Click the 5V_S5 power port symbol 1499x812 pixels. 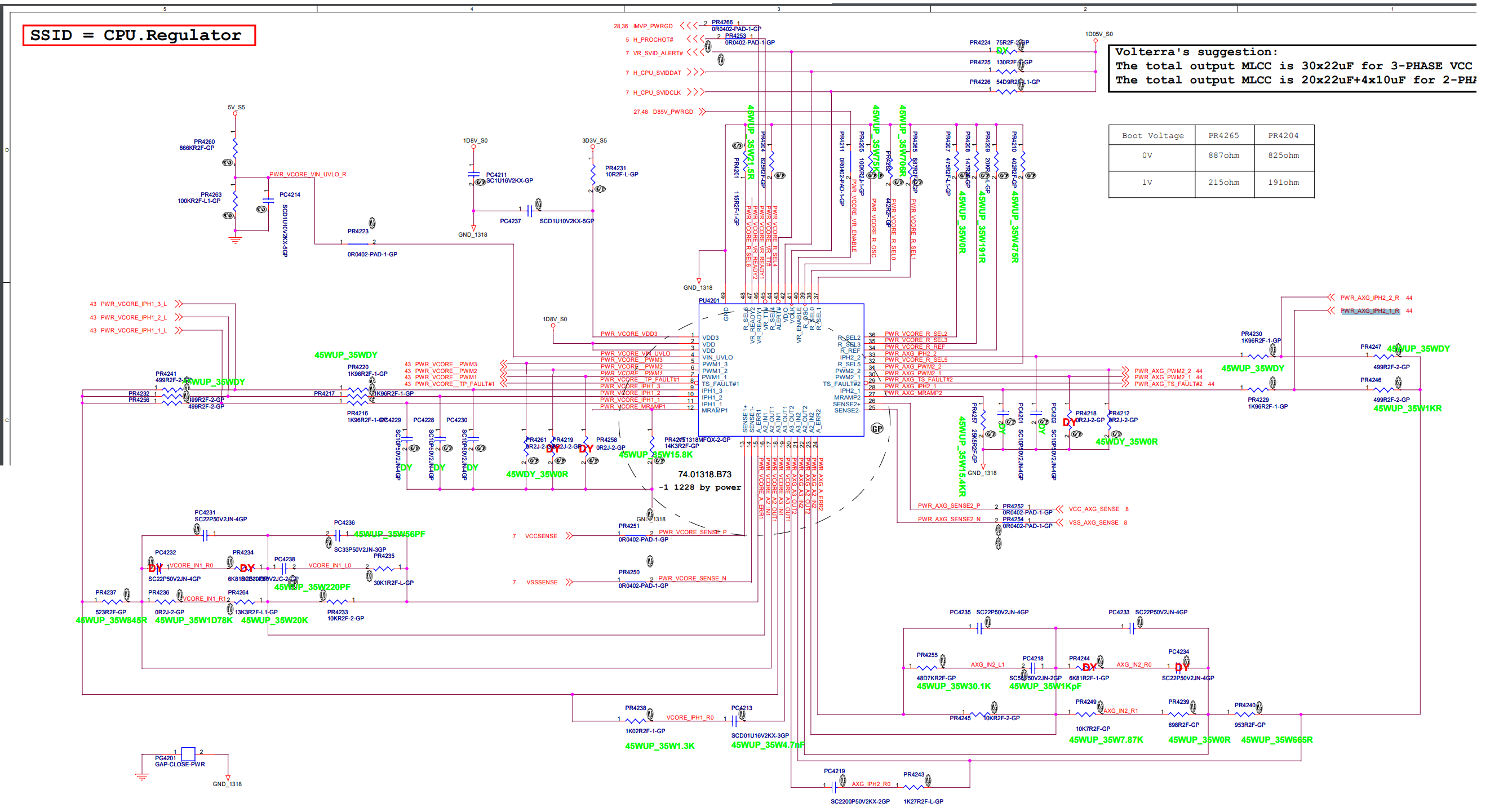click(235, 113)
